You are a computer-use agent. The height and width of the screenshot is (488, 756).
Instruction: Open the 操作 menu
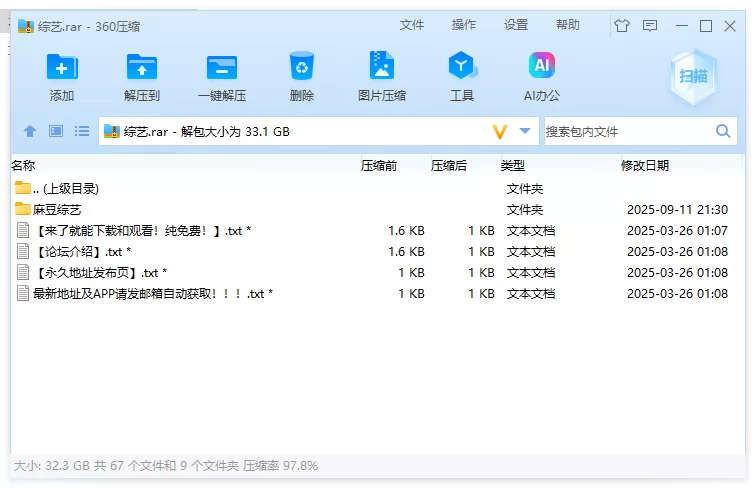(464, 25)
